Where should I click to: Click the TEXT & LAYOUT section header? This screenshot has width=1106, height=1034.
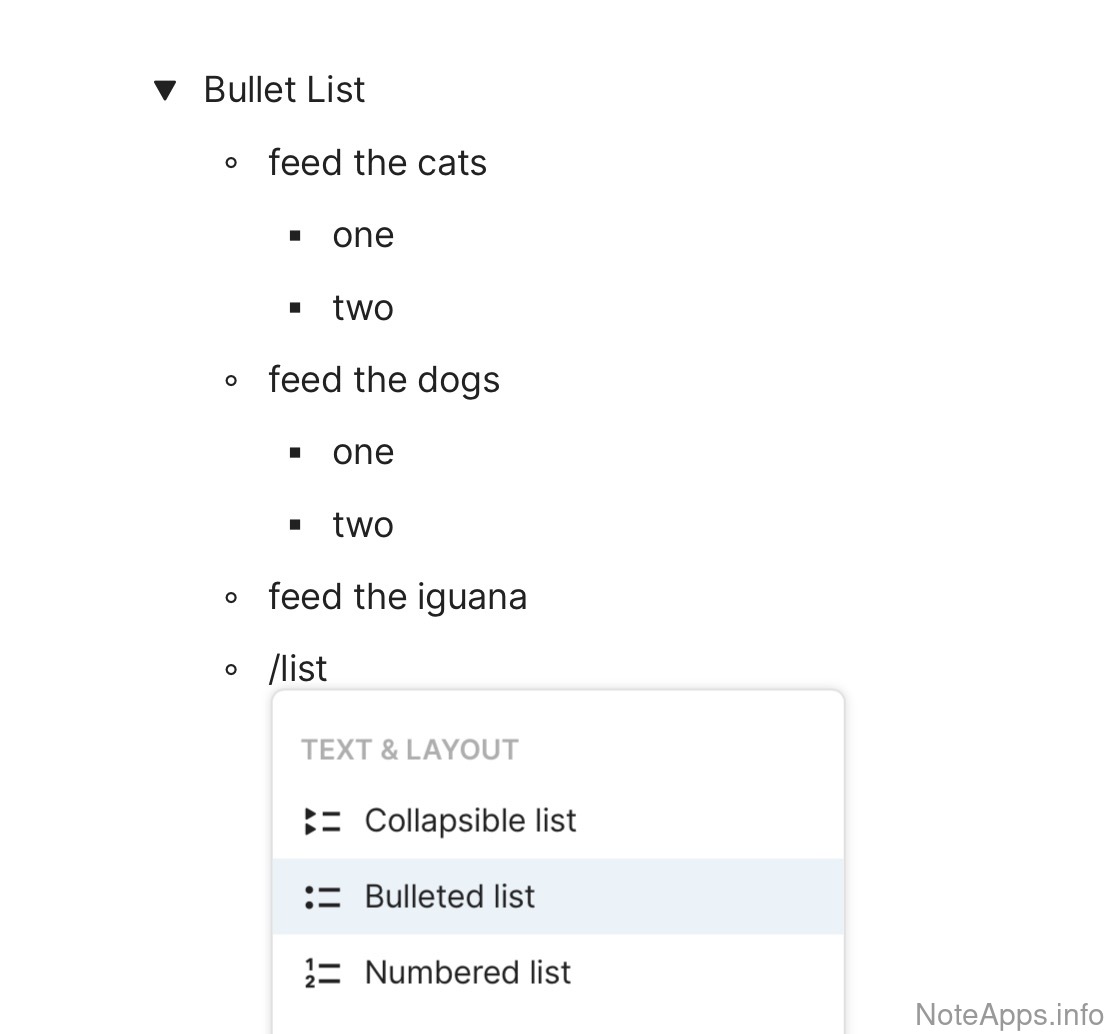(x=410, y=750)
